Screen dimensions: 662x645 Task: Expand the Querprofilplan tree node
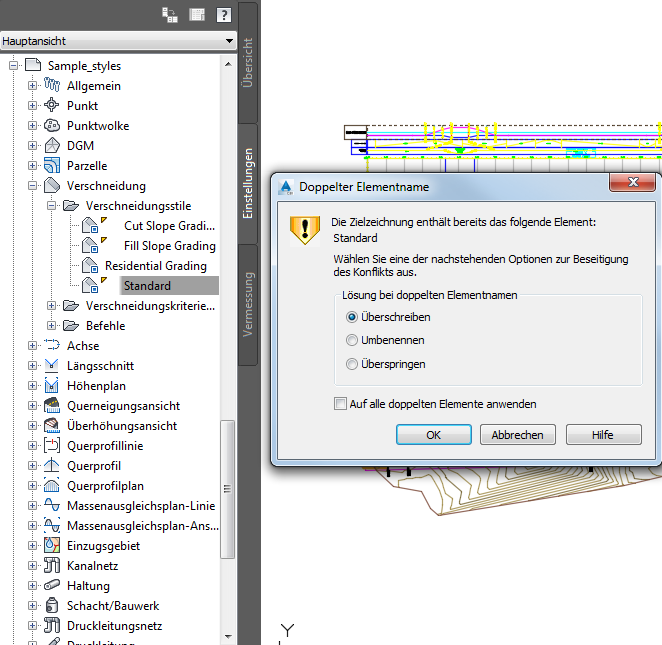coord(33,485)
